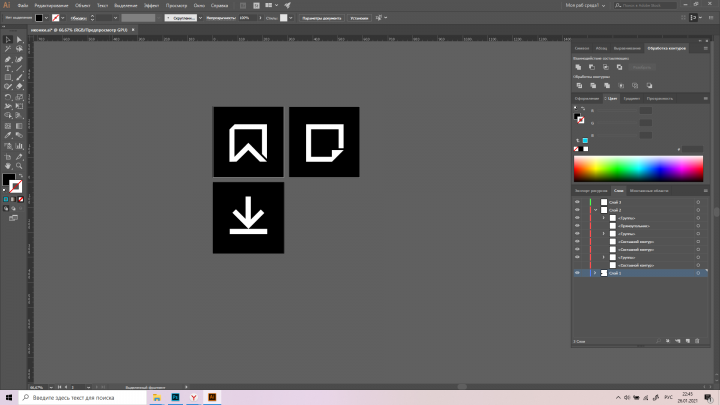
Task: Choose the Lasso tool
Action: pos(19,49)
